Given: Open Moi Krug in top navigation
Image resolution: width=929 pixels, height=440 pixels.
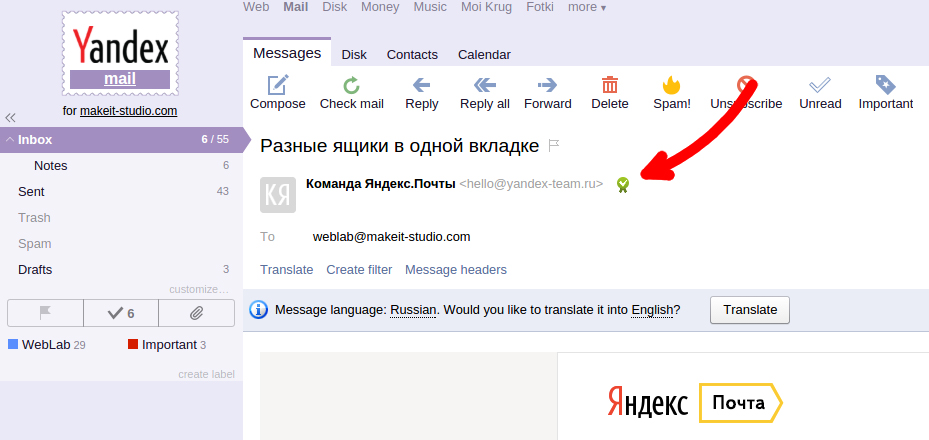Looking at the screenshot, I should point(486,7).
